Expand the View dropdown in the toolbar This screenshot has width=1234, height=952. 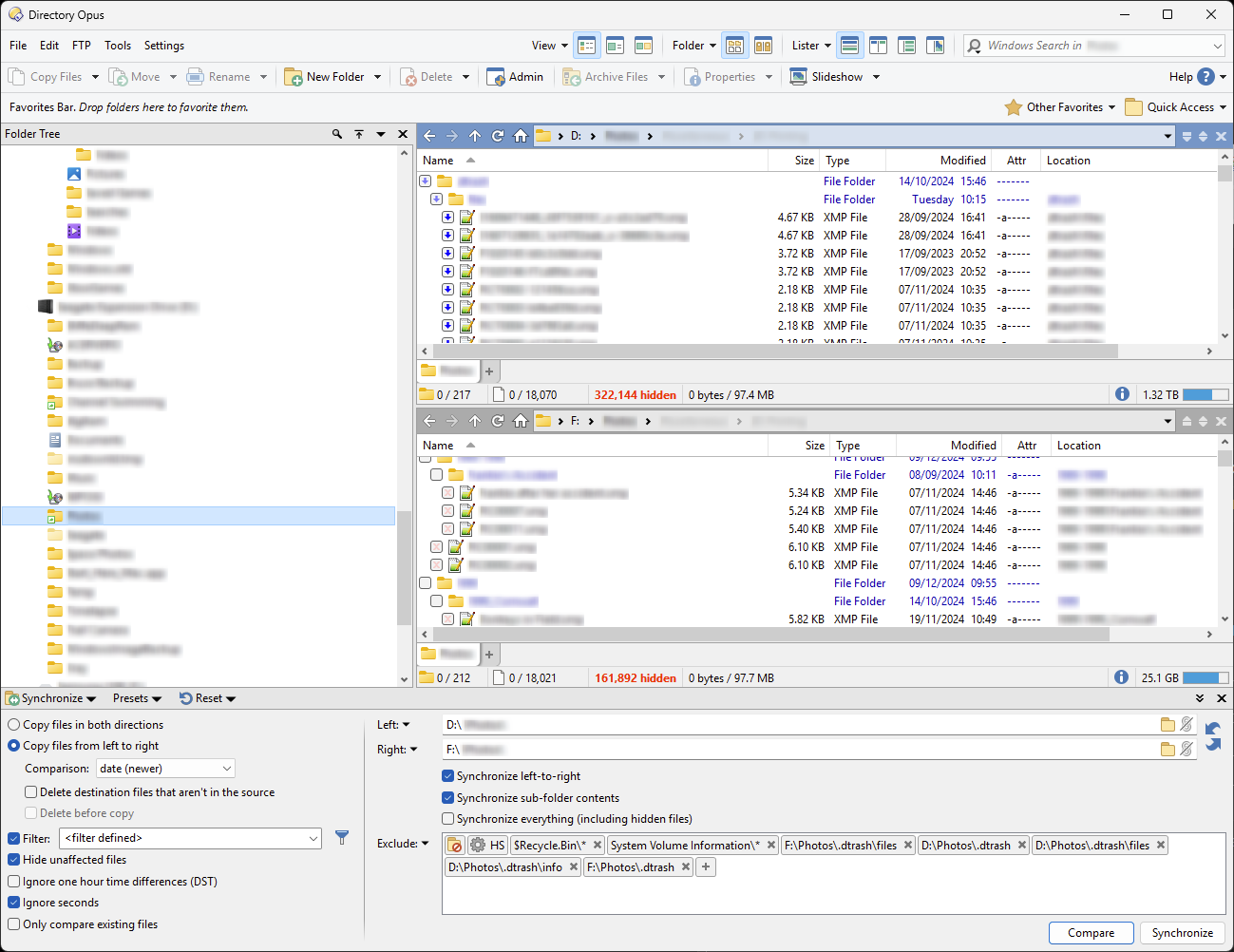(x=550, y=46)
